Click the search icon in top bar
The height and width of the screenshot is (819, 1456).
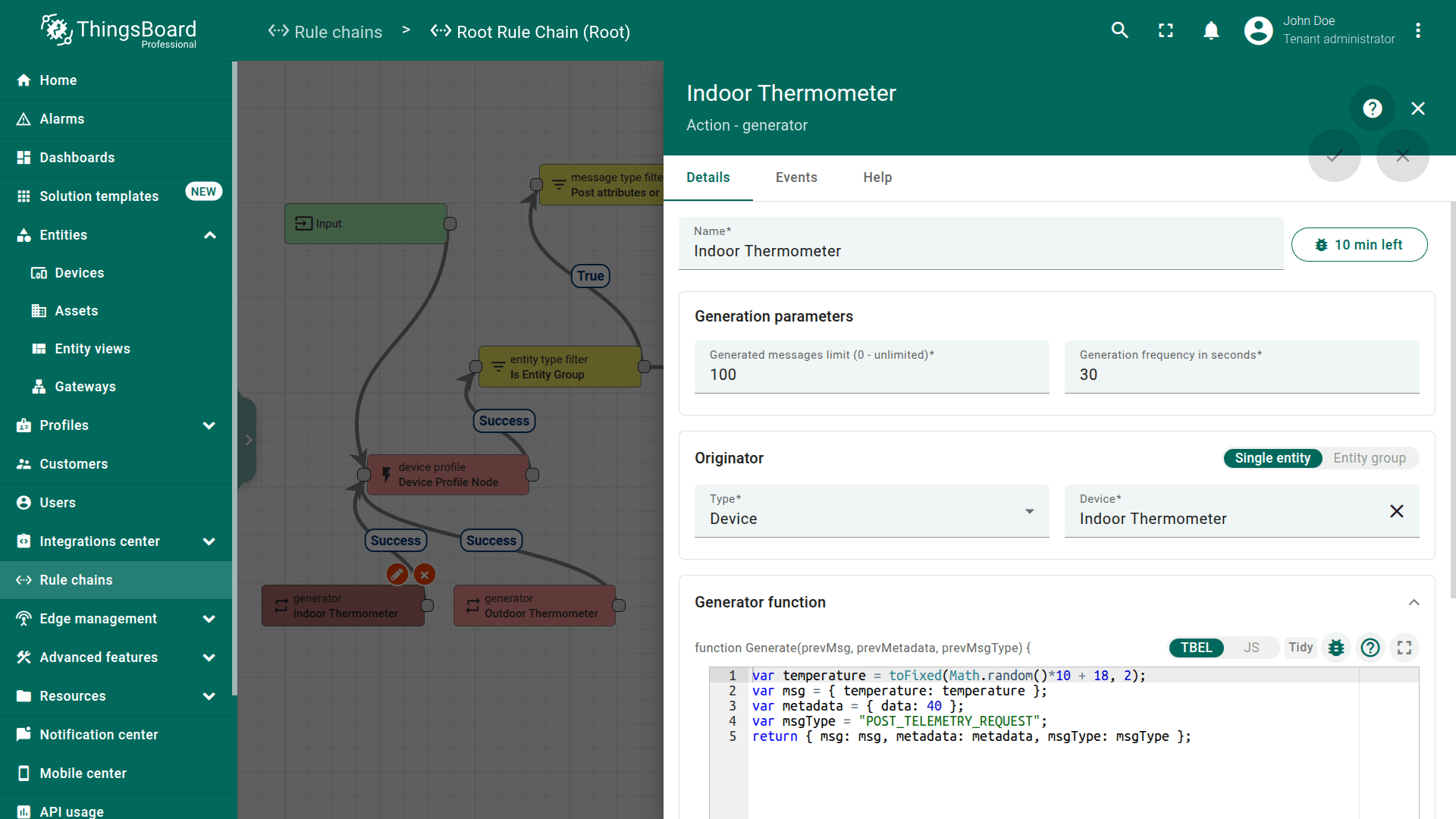(1119, 30)
